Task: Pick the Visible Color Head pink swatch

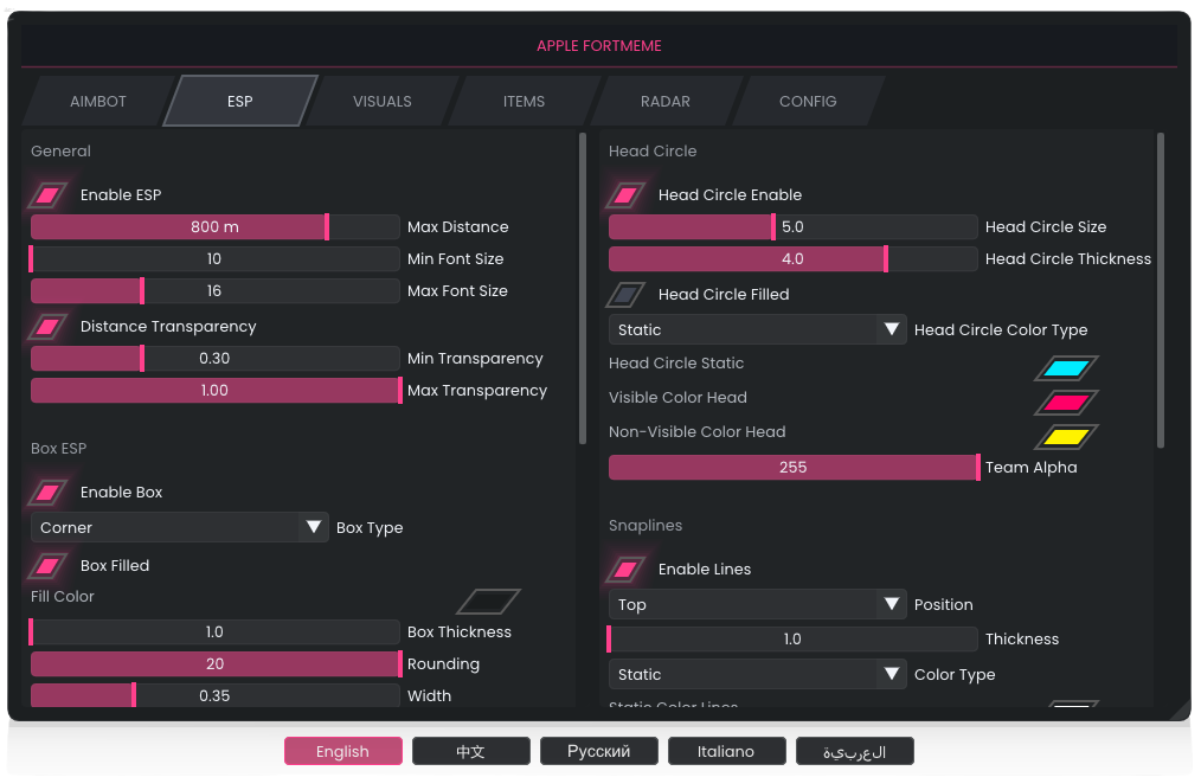Action: [1066, 403]
